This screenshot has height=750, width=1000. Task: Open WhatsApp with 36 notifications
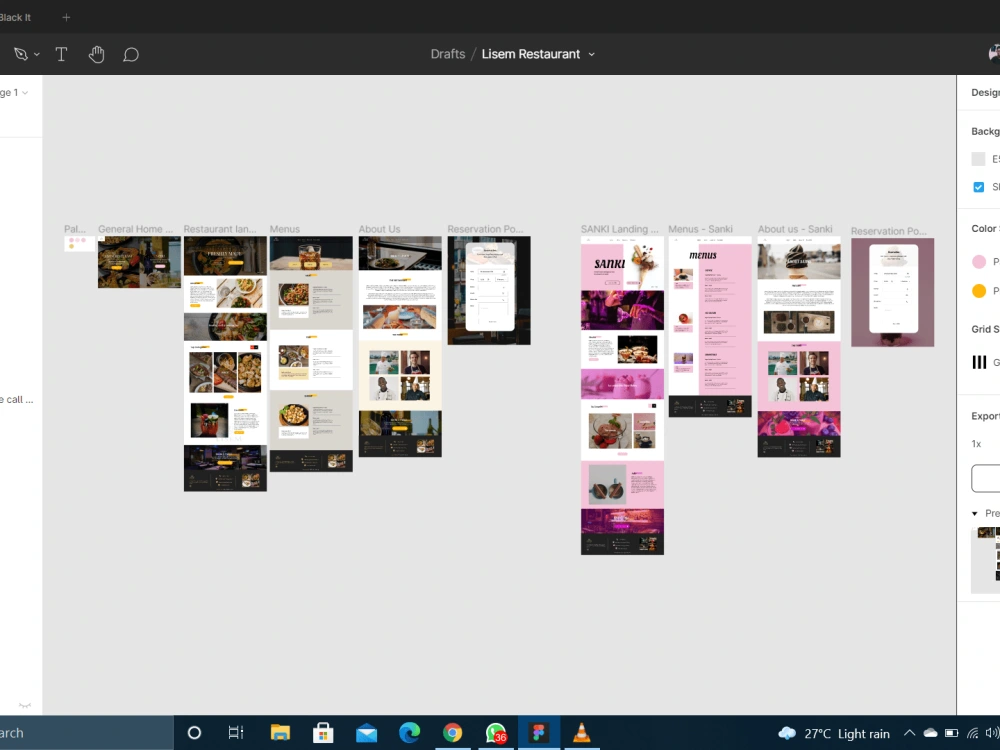click(x=496, y=733)
